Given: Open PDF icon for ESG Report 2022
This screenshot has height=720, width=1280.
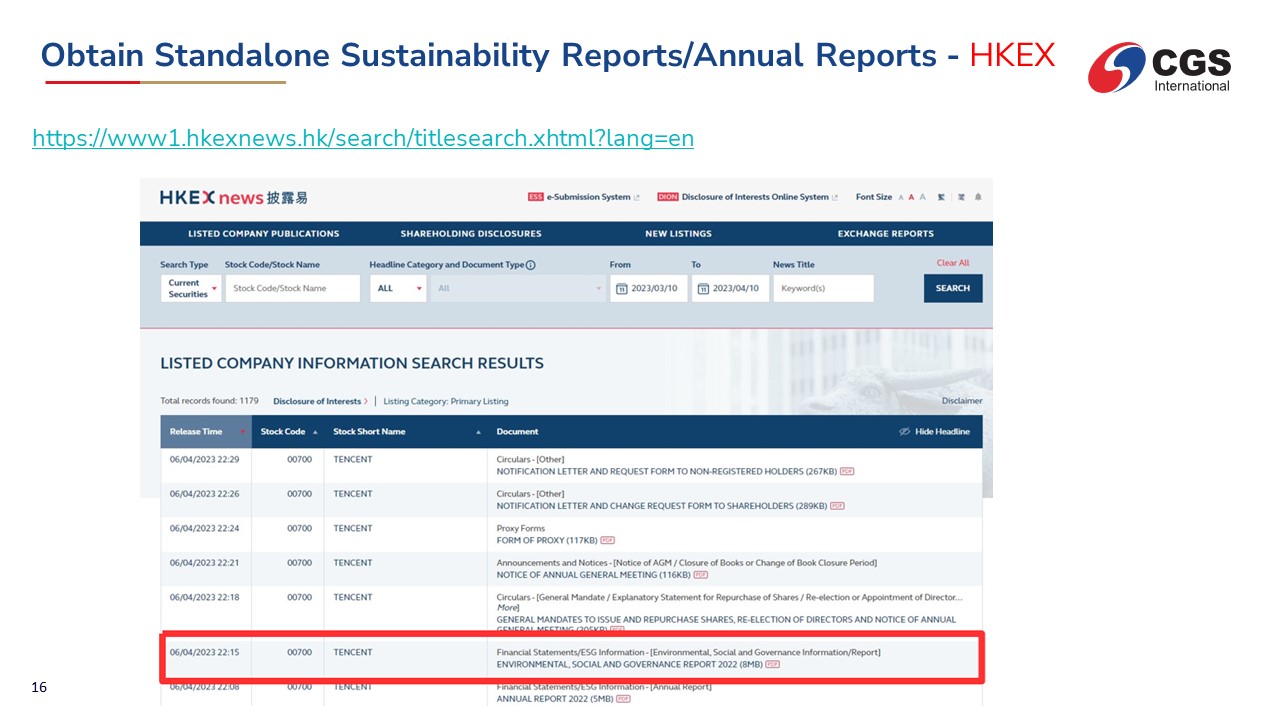Looking at the screenshot, I should [772, 664].
